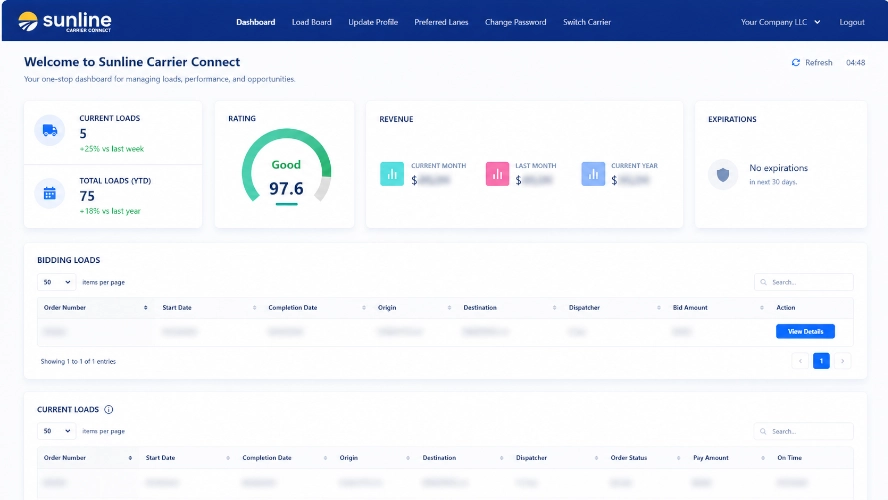Sort Current Loads by Order Number arrows
Image resolution: width=888 pixels, height=500 pixels.
(130, 458)
